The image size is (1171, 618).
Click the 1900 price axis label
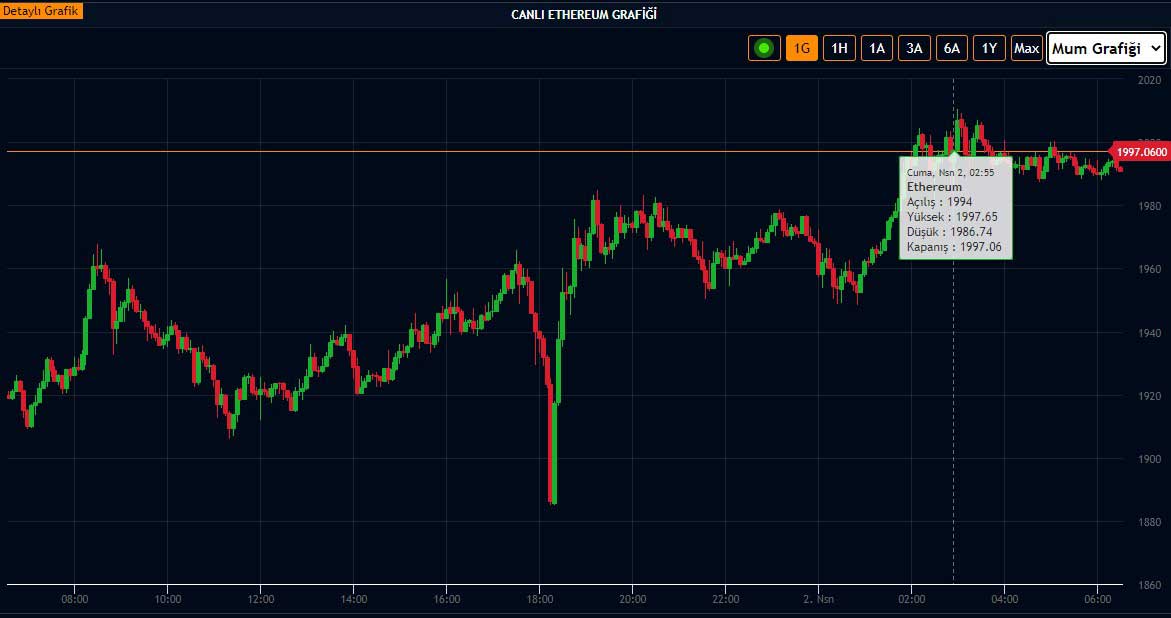point(1149,459)
